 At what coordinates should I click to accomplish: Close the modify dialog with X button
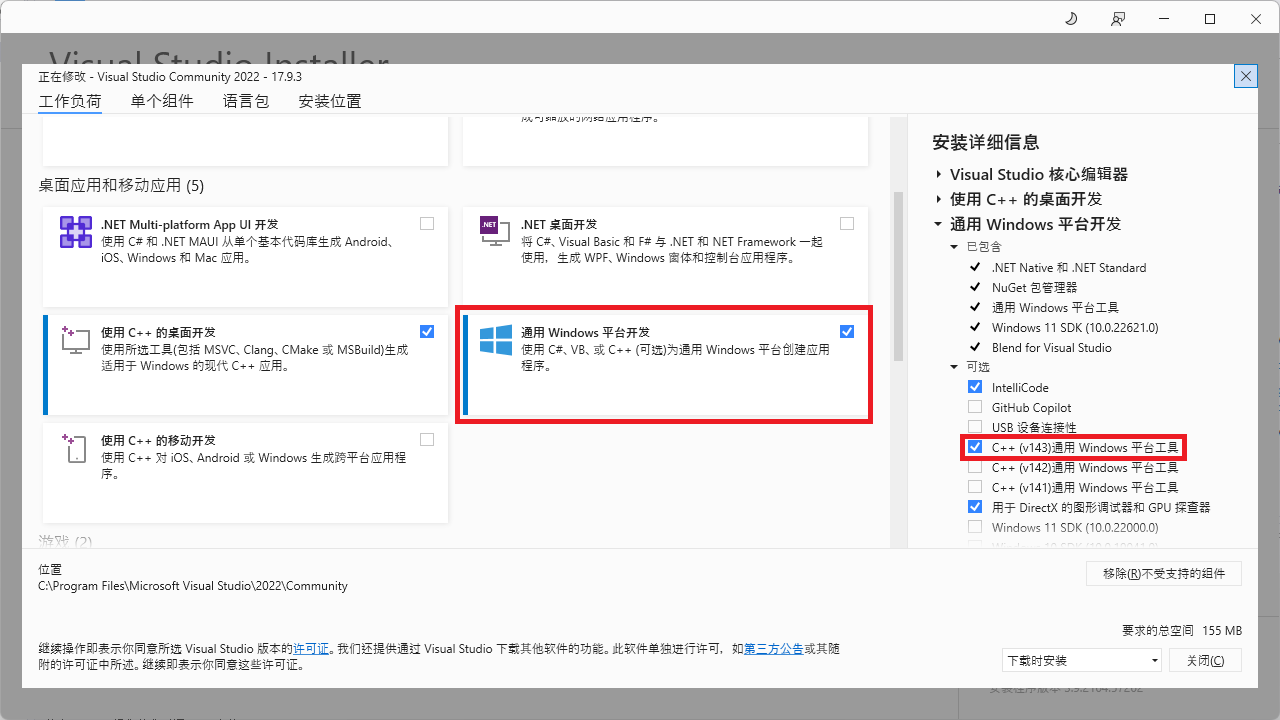[x=1246, y=76]
